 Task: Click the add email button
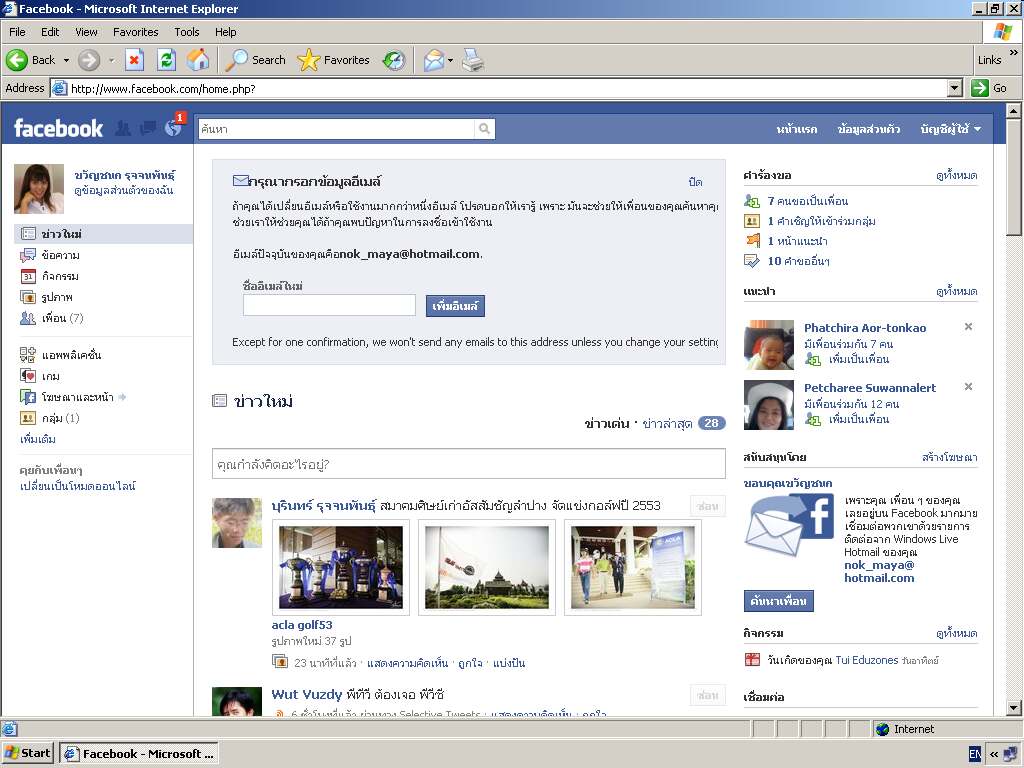tap(455, 306)
